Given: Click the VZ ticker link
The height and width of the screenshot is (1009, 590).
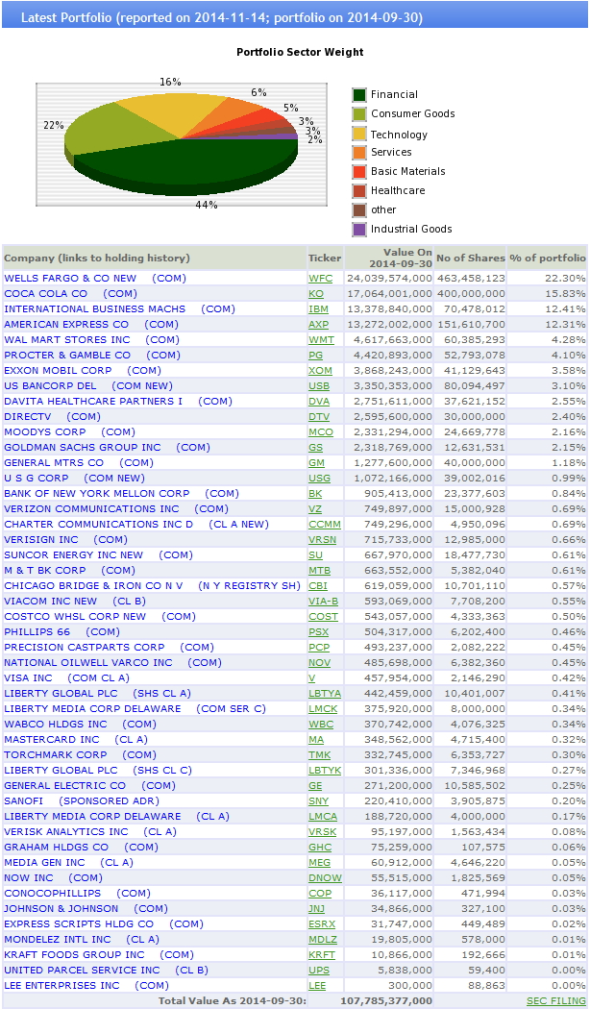Looking at the screenshot, I should click(315, 509).
